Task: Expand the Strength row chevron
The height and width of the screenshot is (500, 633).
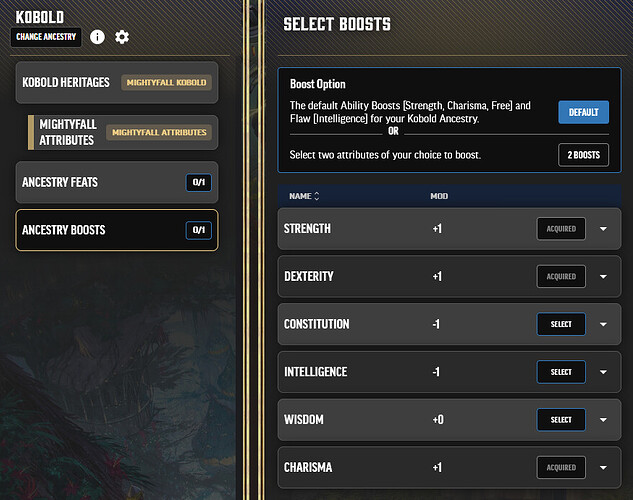Action: [603, 229]
